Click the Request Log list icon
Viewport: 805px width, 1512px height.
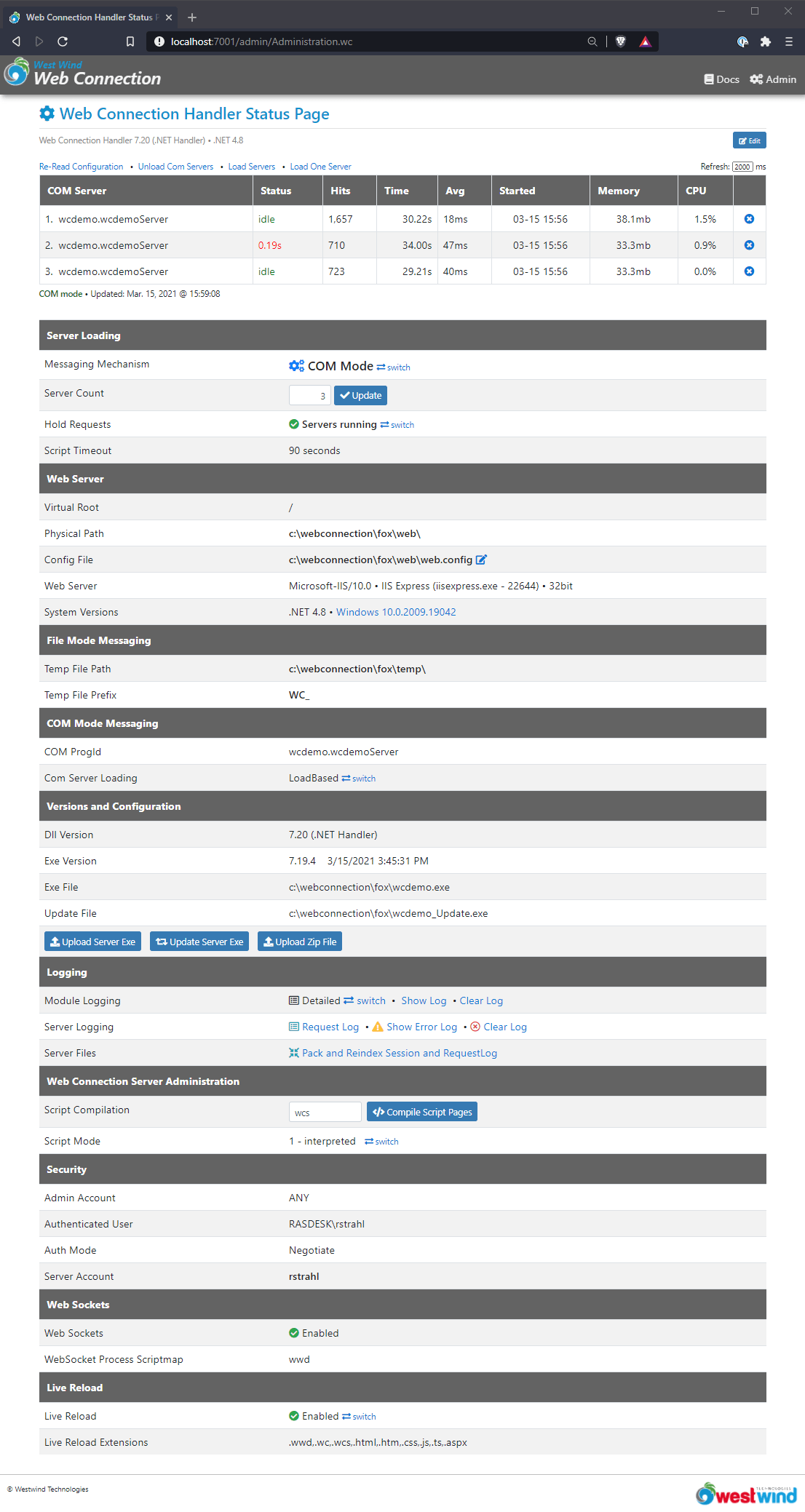[x=294, y=1027]
